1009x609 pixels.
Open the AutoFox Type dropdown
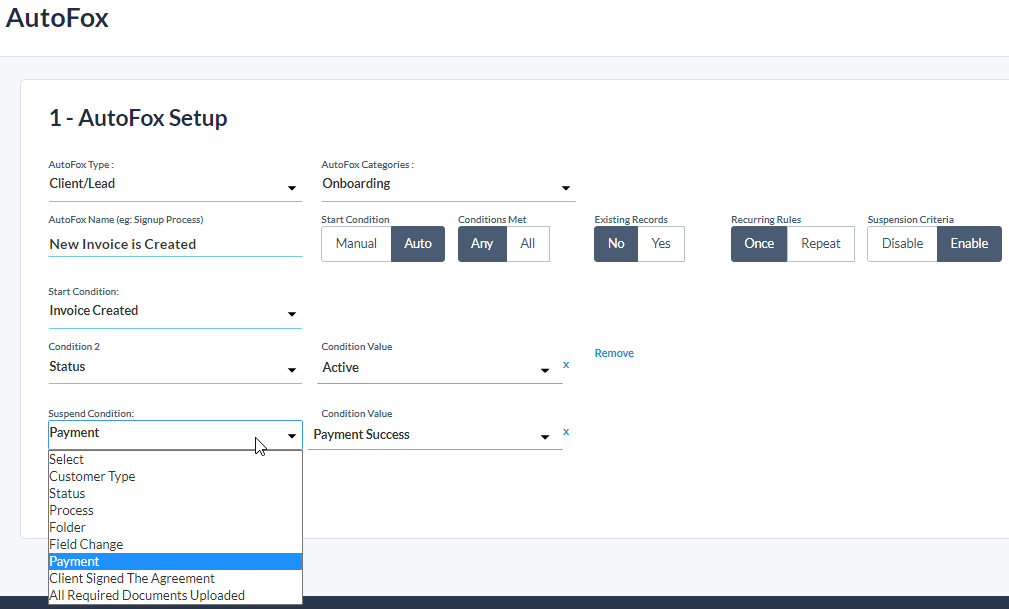coord(175,185)
